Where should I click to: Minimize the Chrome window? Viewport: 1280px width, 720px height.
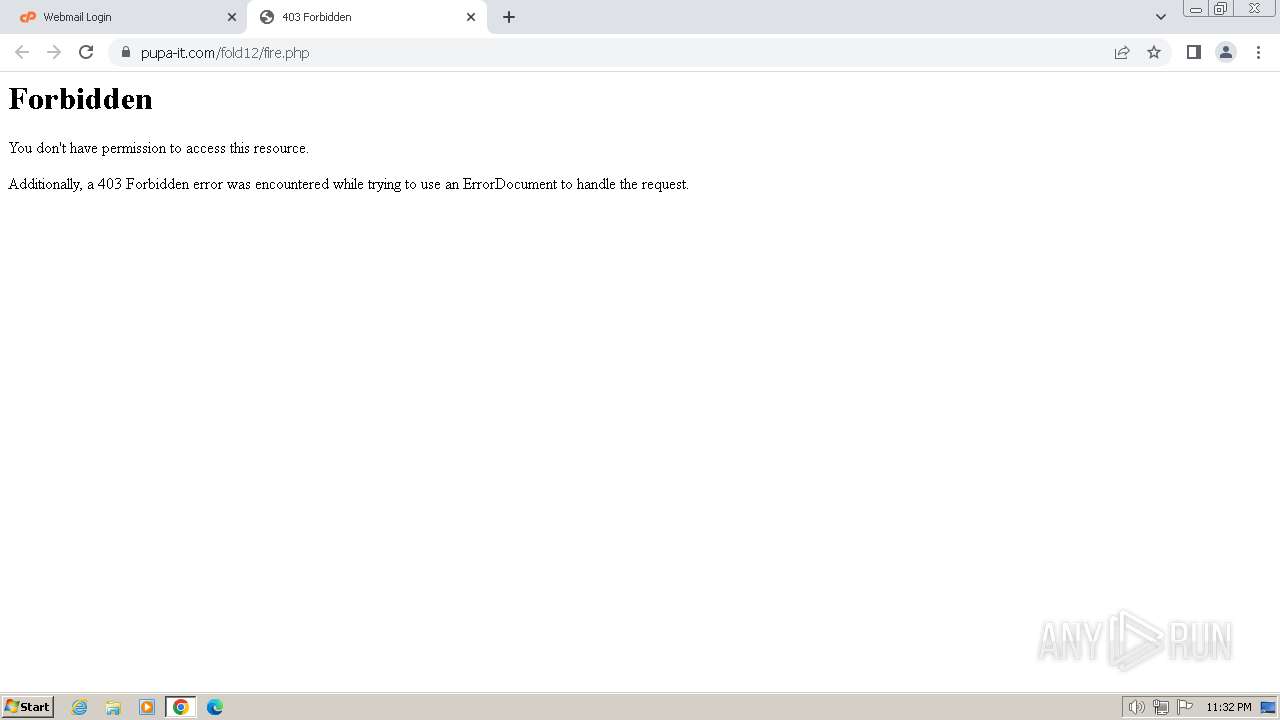pyautogui.click(x=1196, y=9)
